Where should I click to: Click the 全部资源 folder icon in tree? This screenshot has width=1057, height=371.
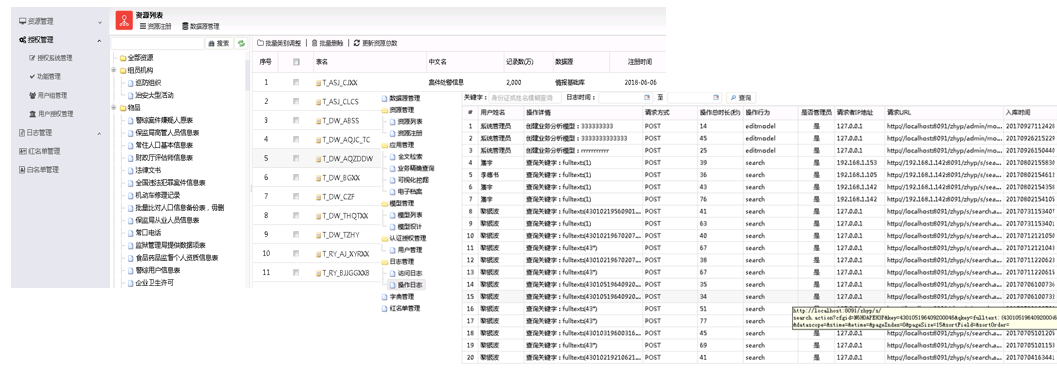pos(123,58)
